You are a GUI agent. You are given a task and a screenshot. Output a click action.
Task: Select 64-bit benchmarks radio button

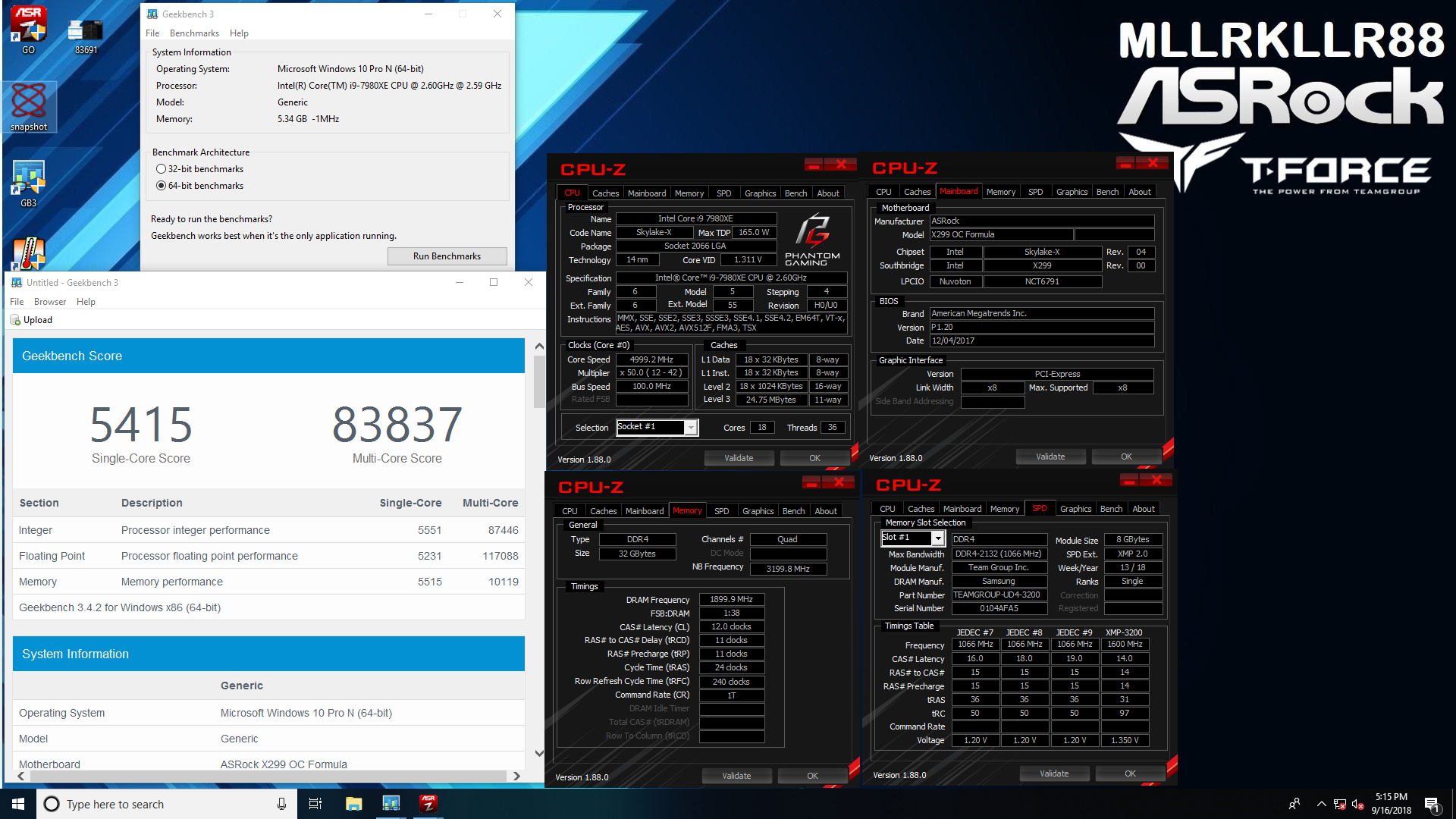coord(161,186)
